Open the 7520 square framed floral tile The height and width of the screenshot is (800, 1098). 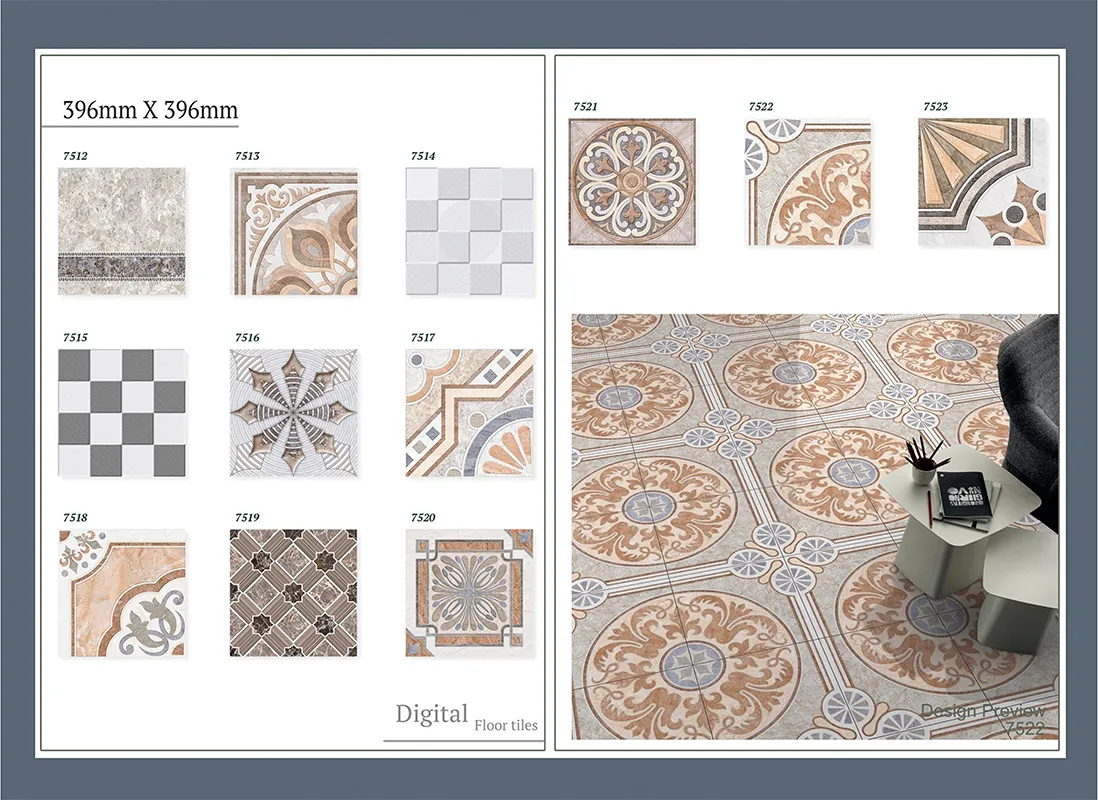coord(469,593)
